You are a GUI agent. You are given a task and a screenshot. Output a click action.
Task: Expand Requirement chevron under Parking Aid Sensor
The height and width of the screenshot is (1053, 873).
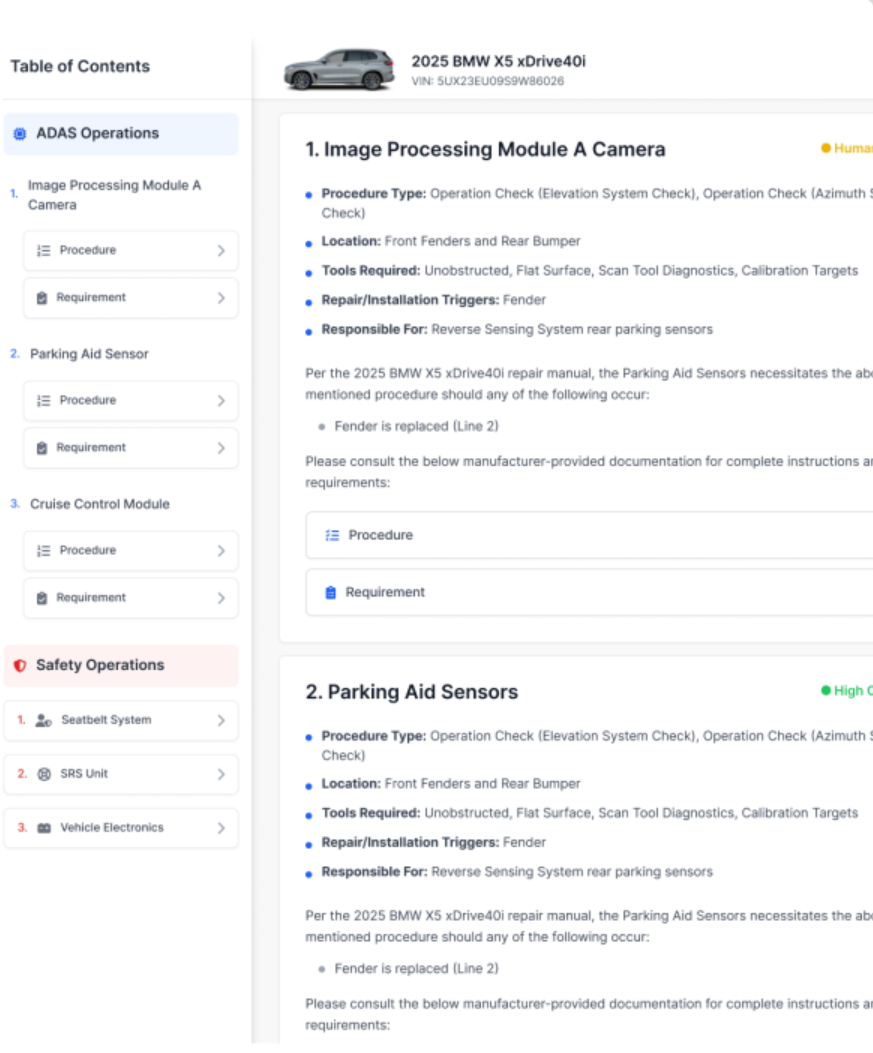click(x=221, y=448)
